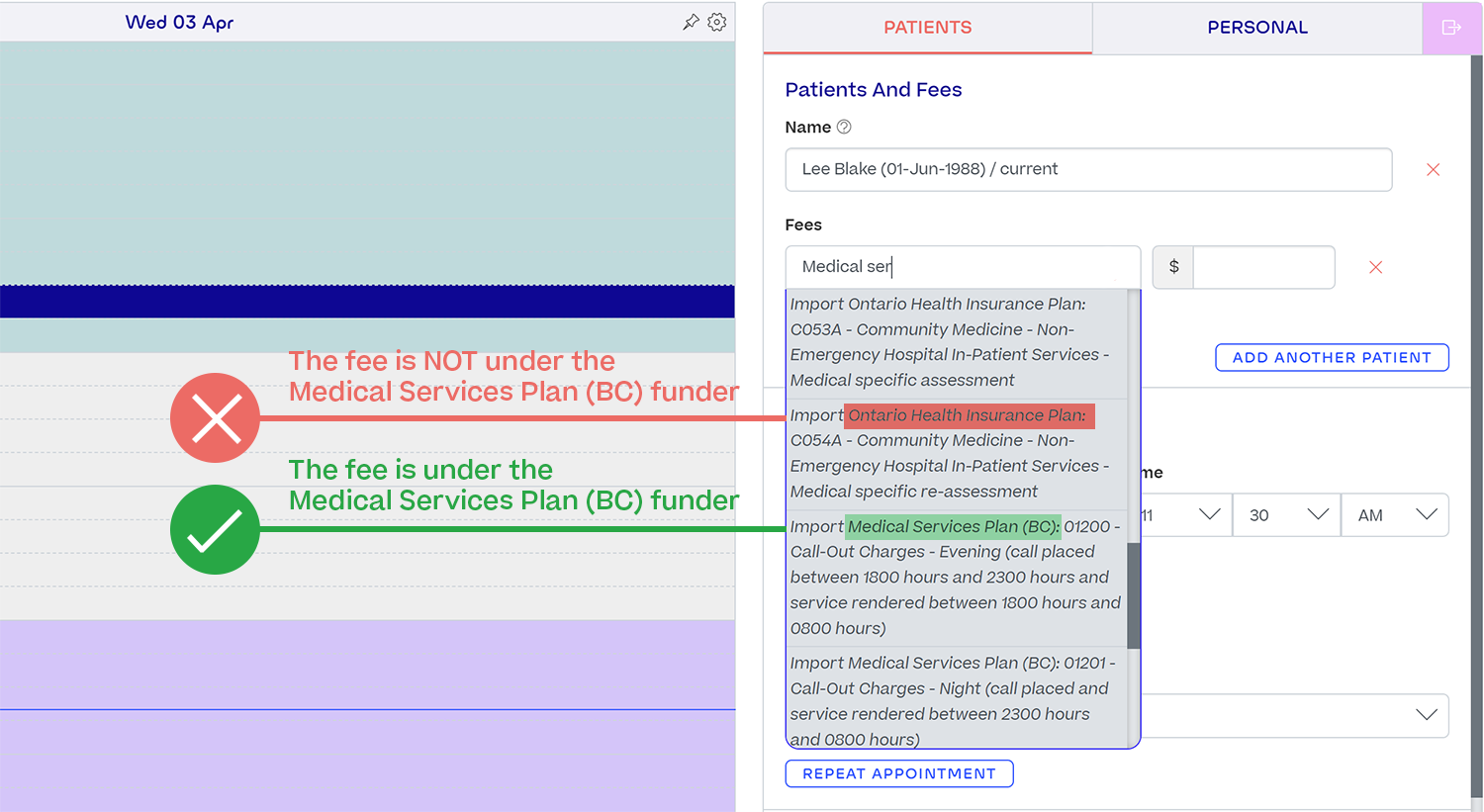1484x812 pixels.
Task: Remove patient Lee Blake with red X
Action: (x=1433, y=170)
